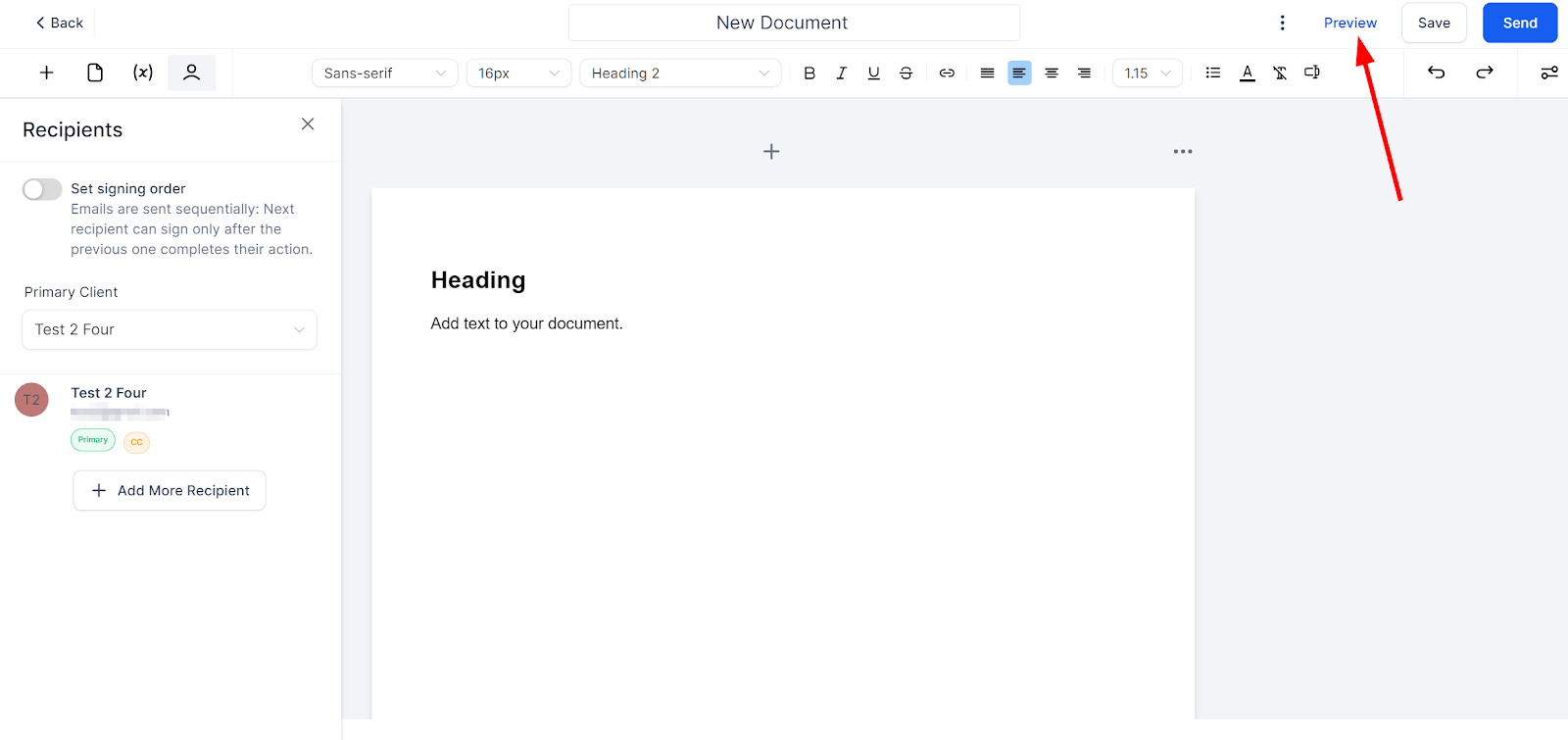The width and height of the screenshot is (1568, 740).
Task: Save the document
Action: pyautogui.click(x=1434, y=23)
